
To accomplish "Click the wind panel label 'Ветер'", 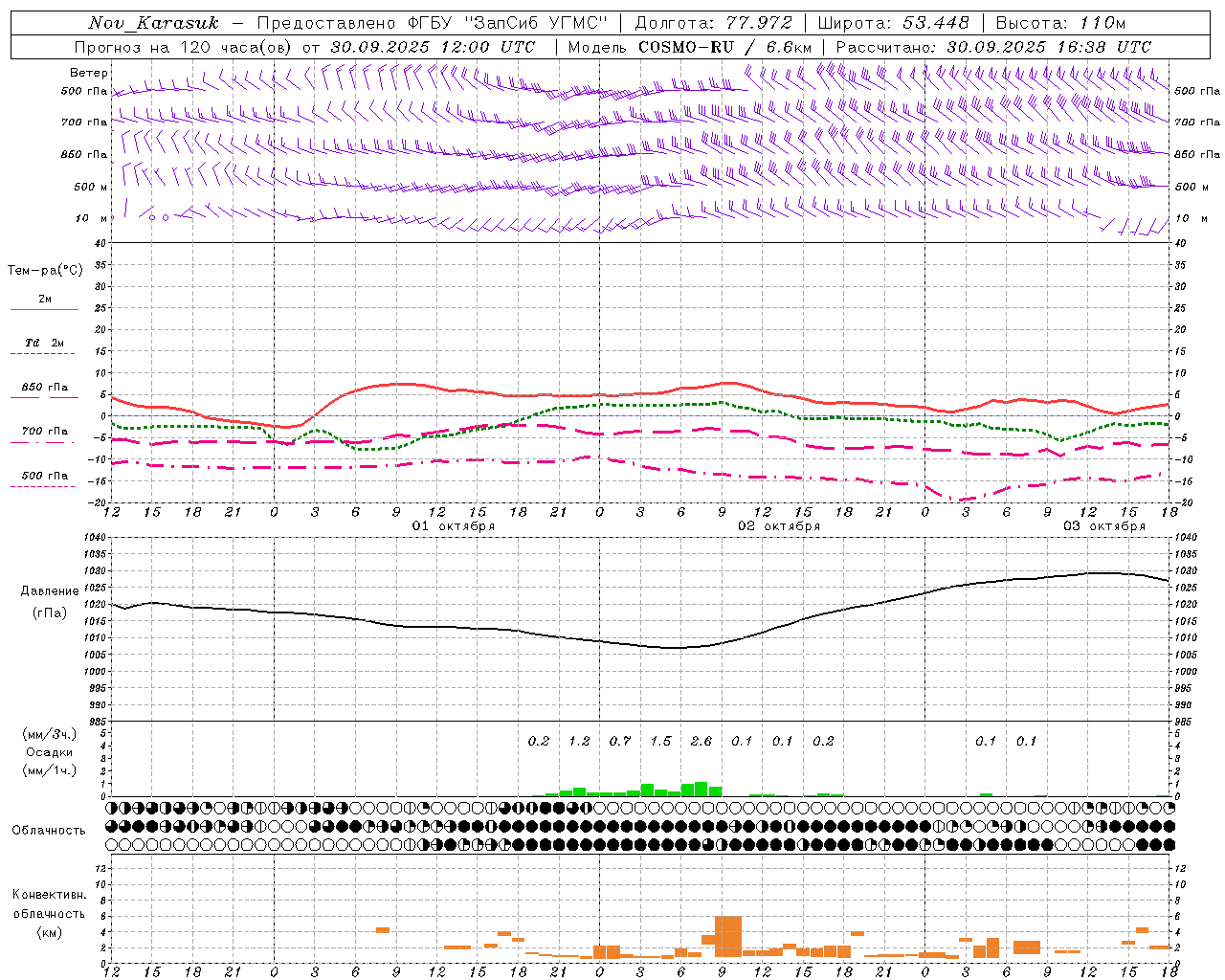I will [x=89, y=73].
